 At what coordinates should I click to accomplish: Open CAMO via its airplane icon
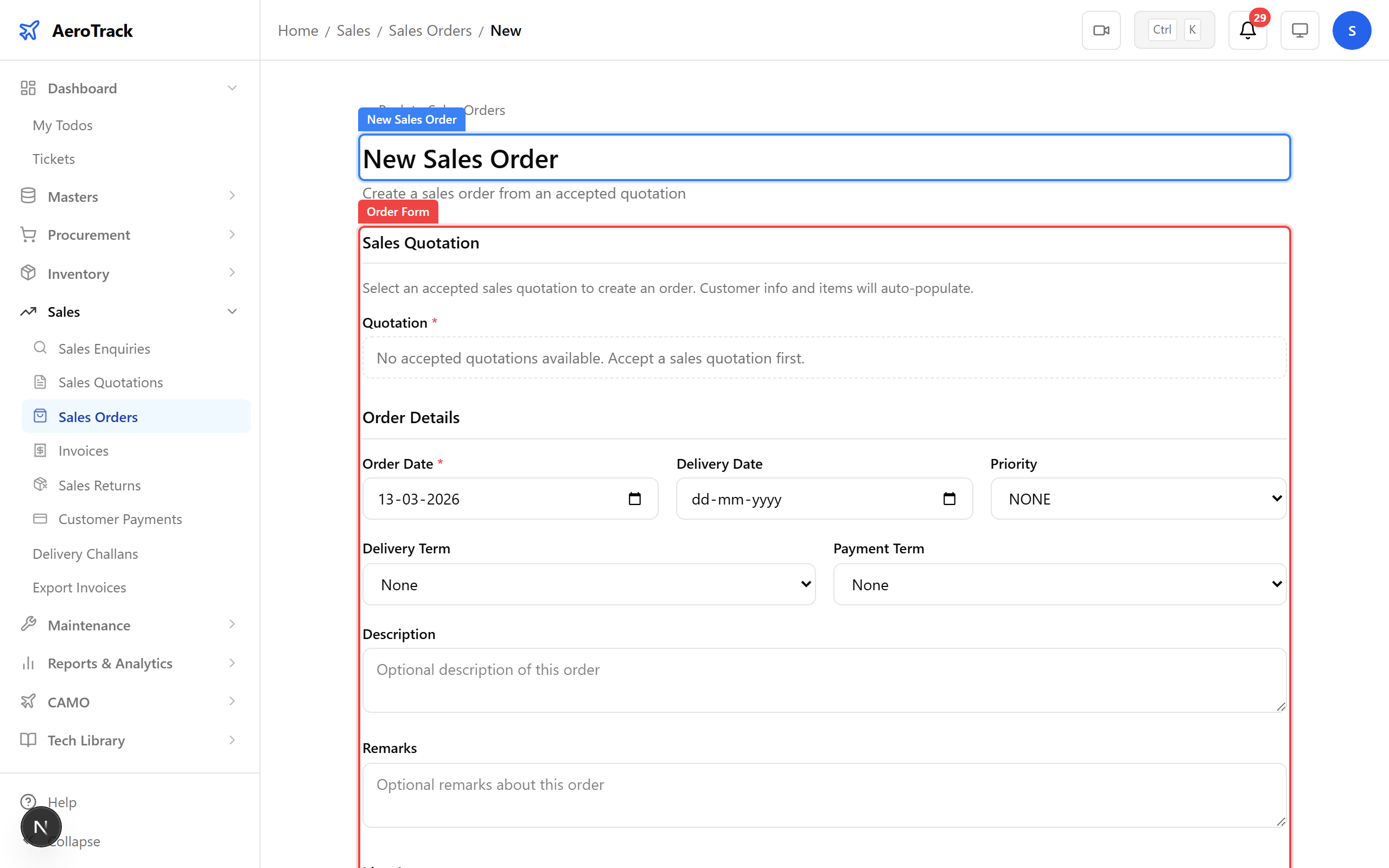(x=28, y=701)
